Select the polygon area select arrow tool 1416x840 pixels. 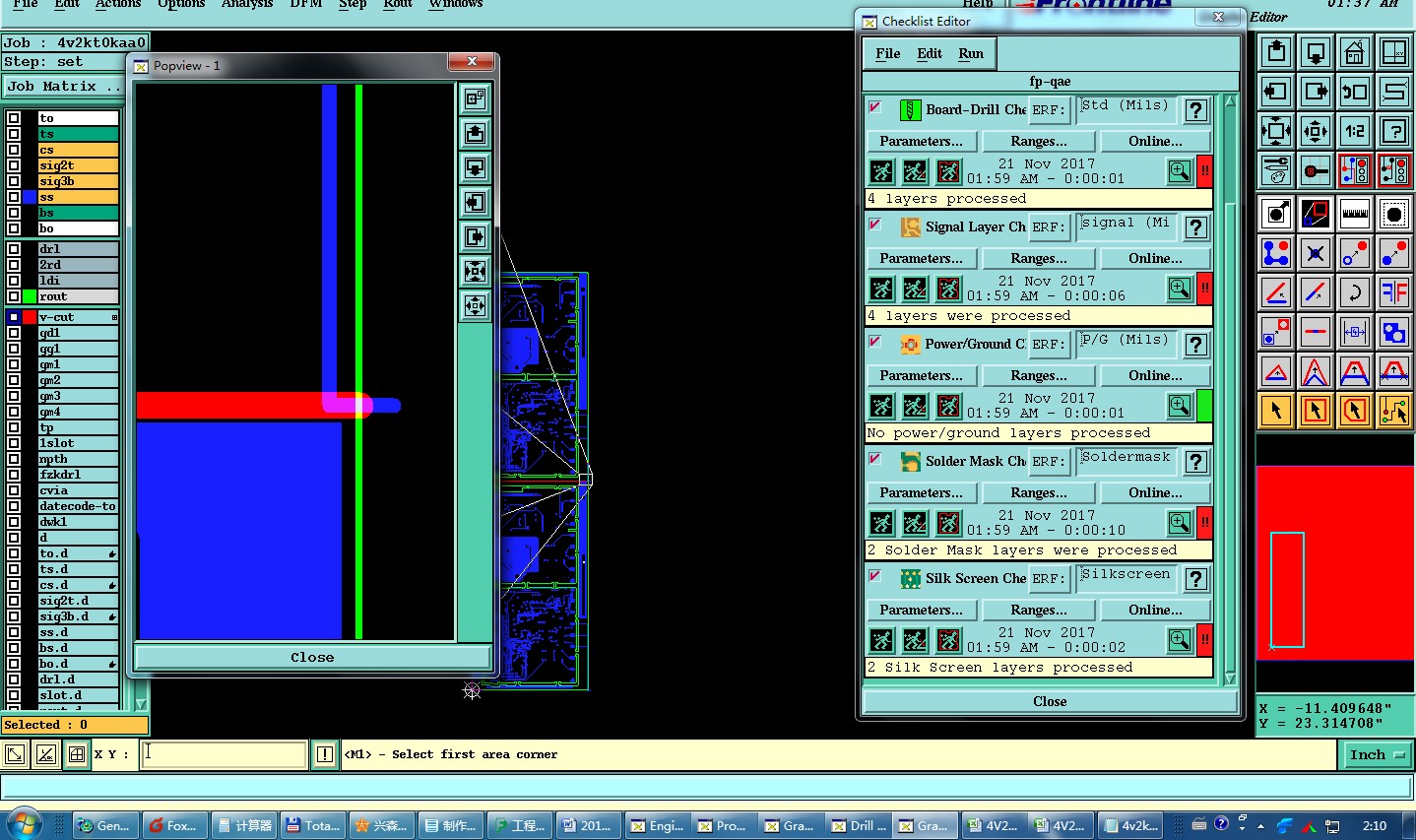[1355, 410]
